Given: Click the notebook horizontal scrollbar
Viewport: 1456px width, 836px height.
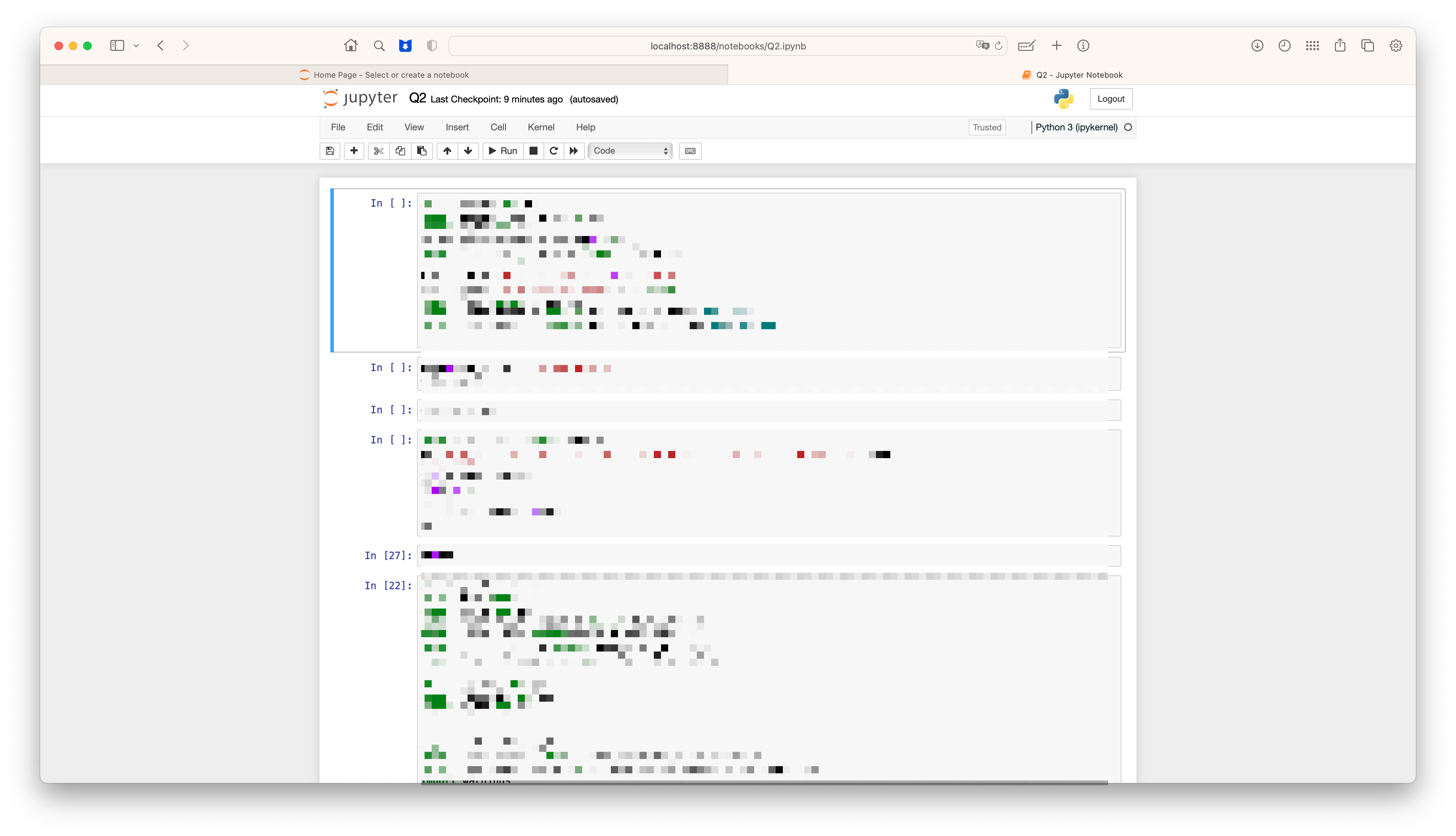Looking at the screenshot, I should click(764, 782).
